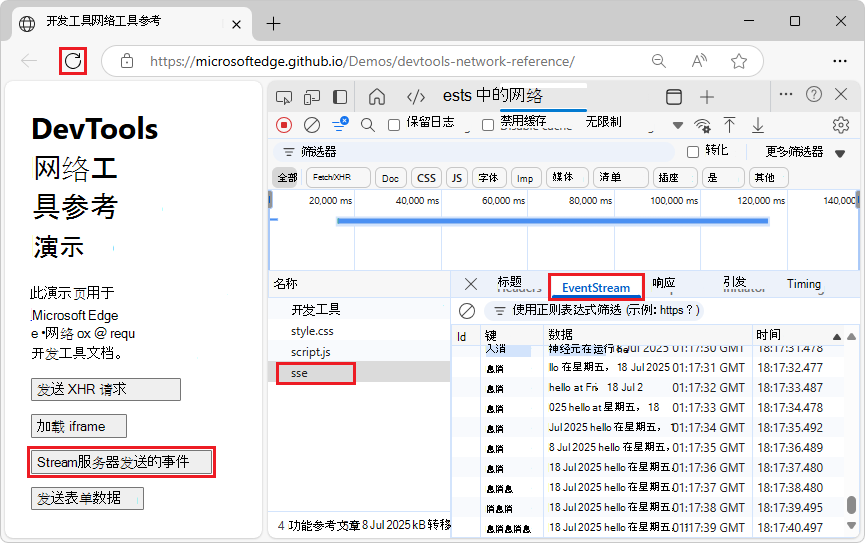Viewport: 865px width, 543px height.
Task: Add more tools with plus icon
Action: pyautogui.click(x=707, y=97)
